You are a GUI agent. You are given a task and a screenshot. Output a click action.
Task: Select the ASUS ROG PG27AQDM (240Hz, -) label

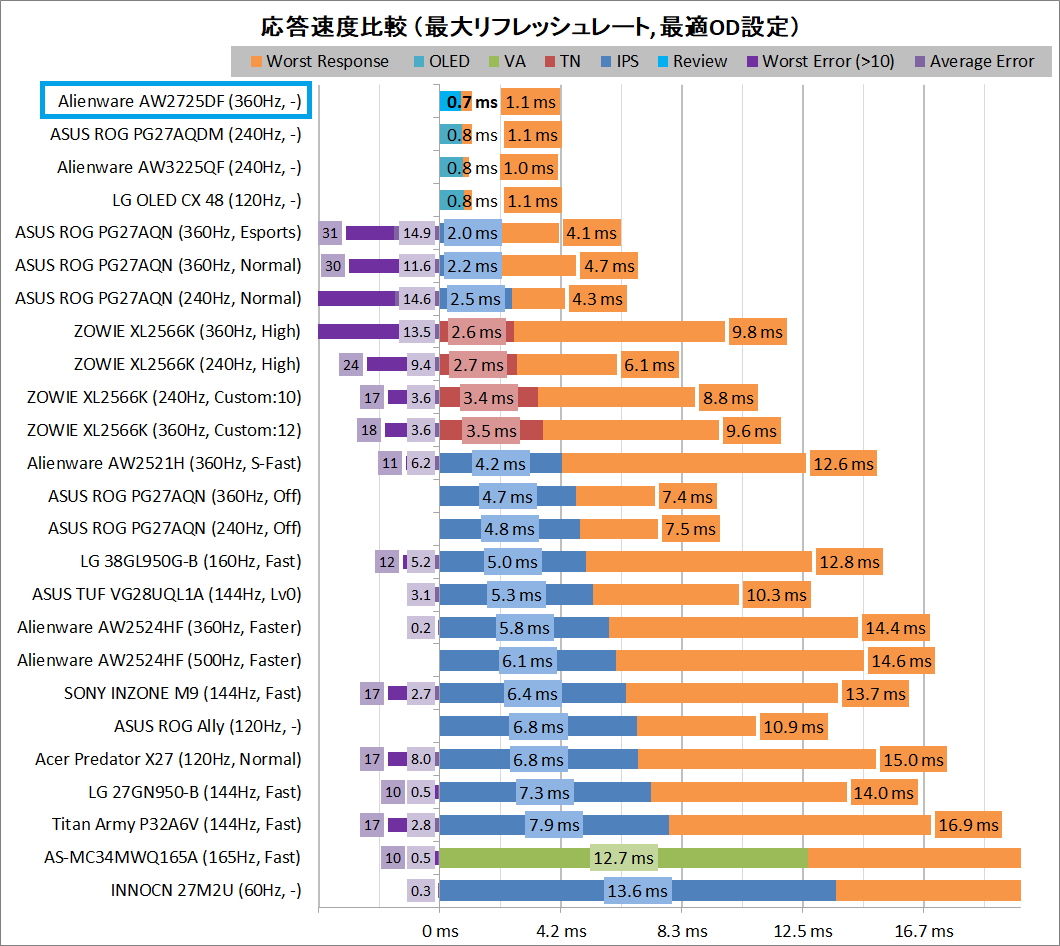(x=176, y=134)
